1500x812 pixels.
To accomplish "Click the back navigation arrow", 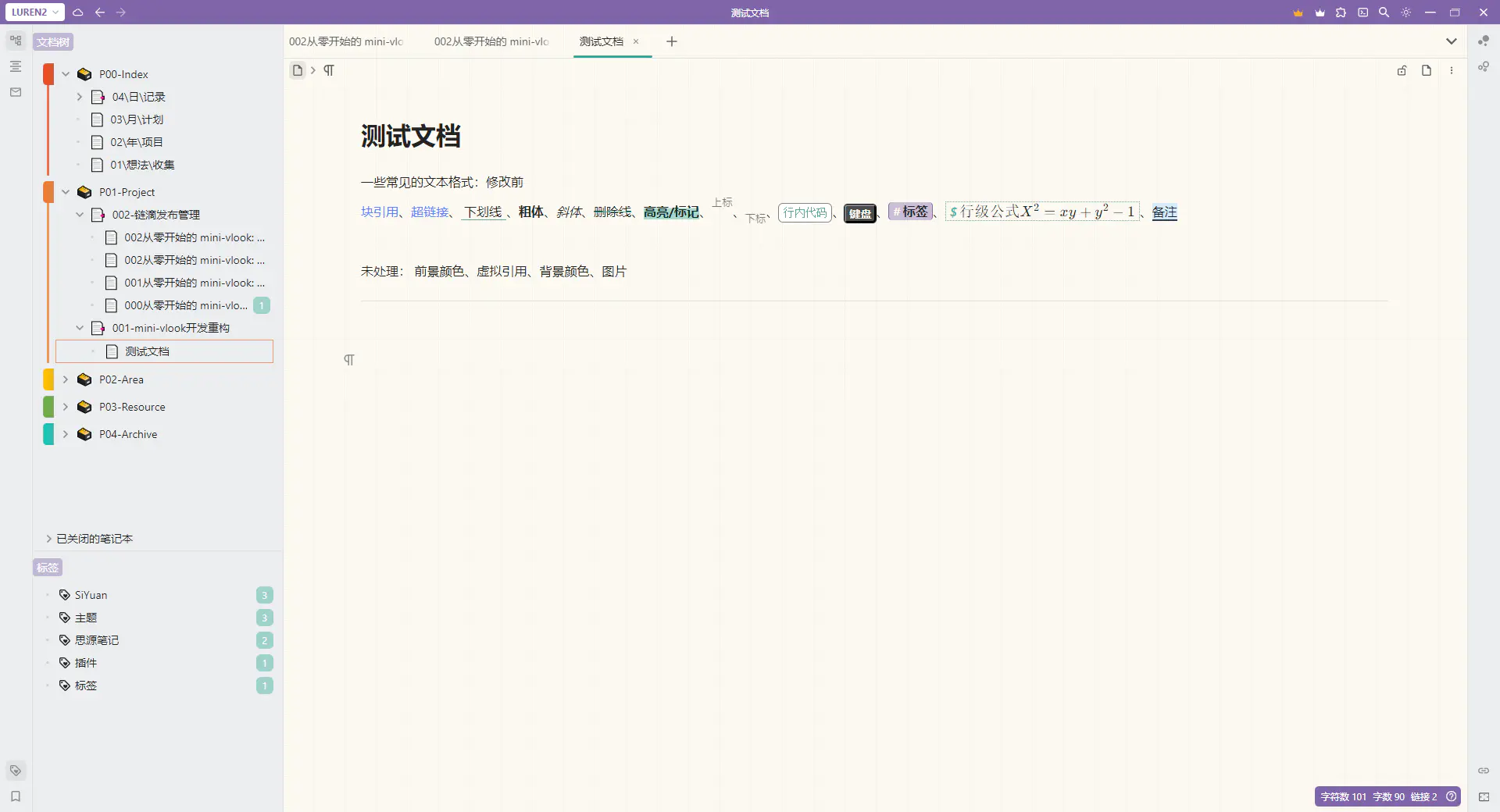I will tap(100, 12).
